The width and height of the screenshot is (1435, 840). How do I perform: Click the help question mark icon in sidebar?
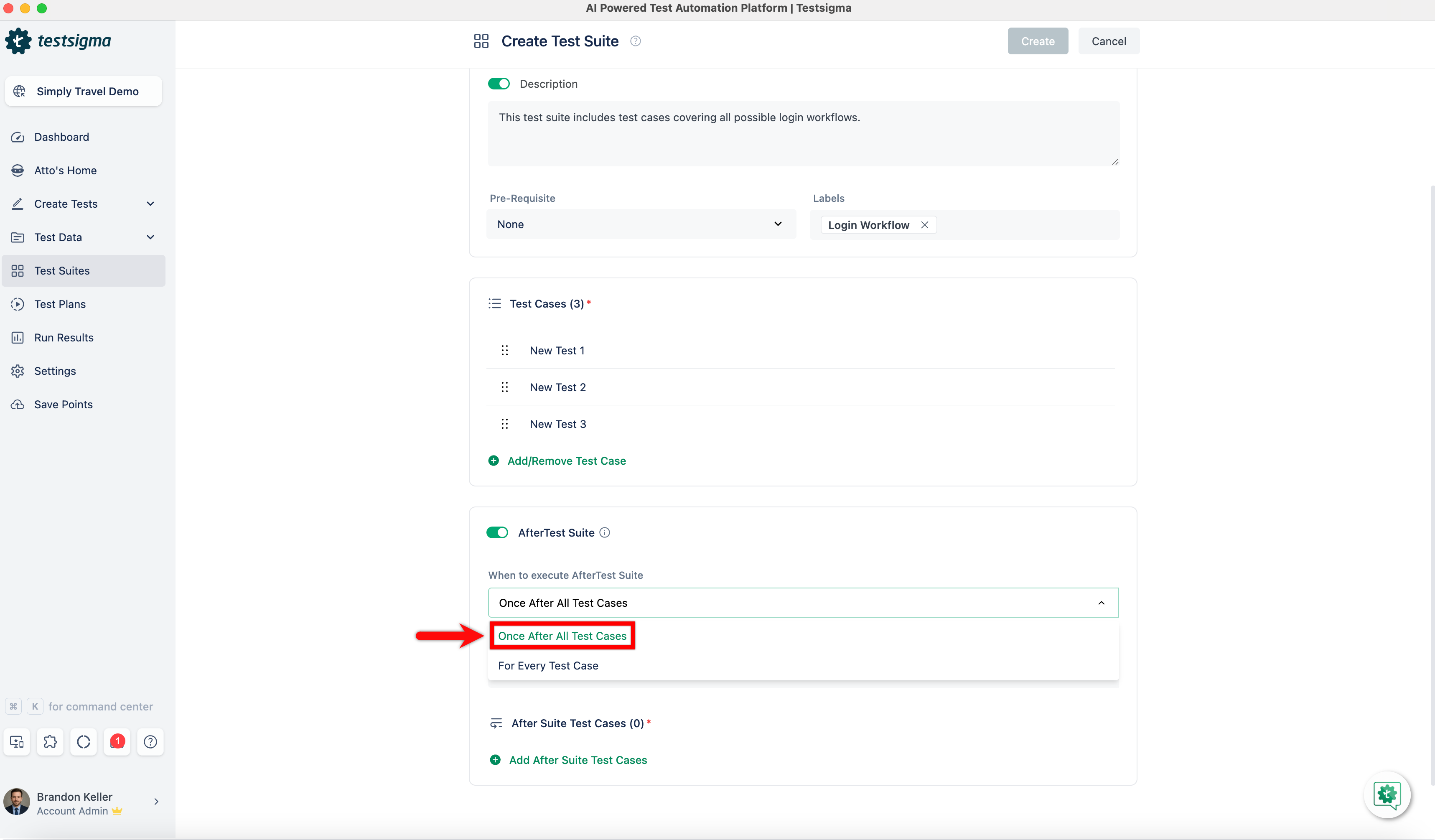point(150,741)
